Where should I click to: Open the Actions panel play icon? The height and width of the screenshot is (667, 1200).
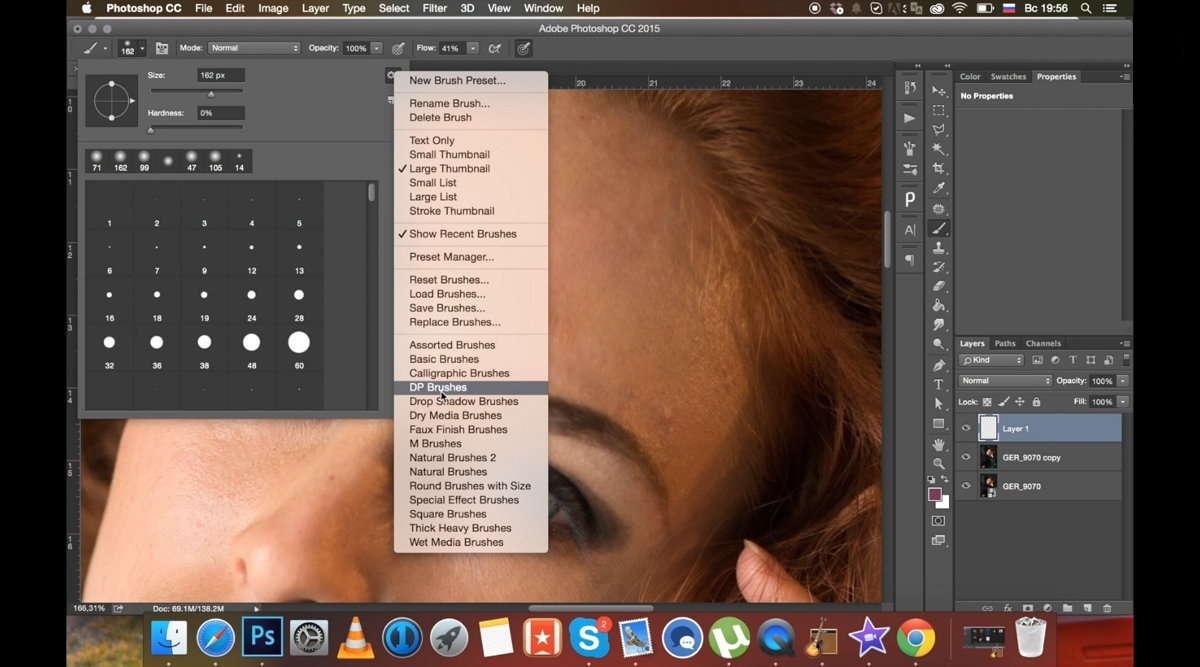(x=909, y=118)
